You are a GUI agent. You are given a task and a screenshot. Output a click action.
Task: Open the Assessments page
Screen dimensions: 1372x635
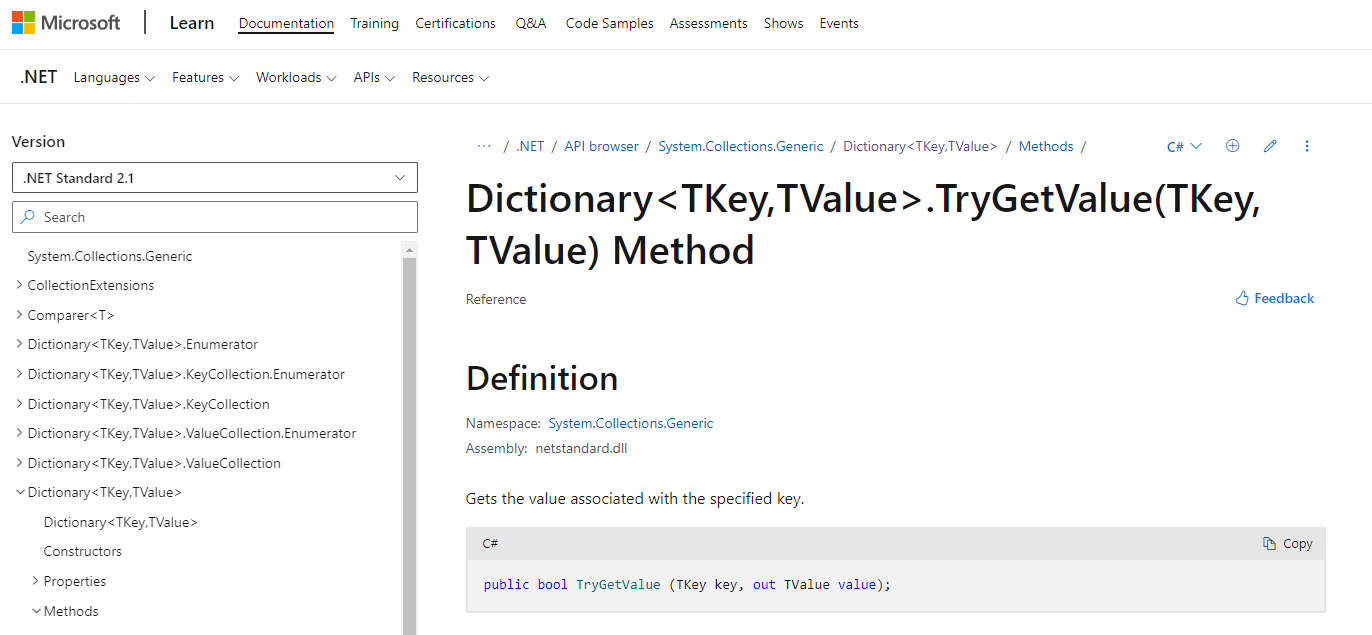708,23
